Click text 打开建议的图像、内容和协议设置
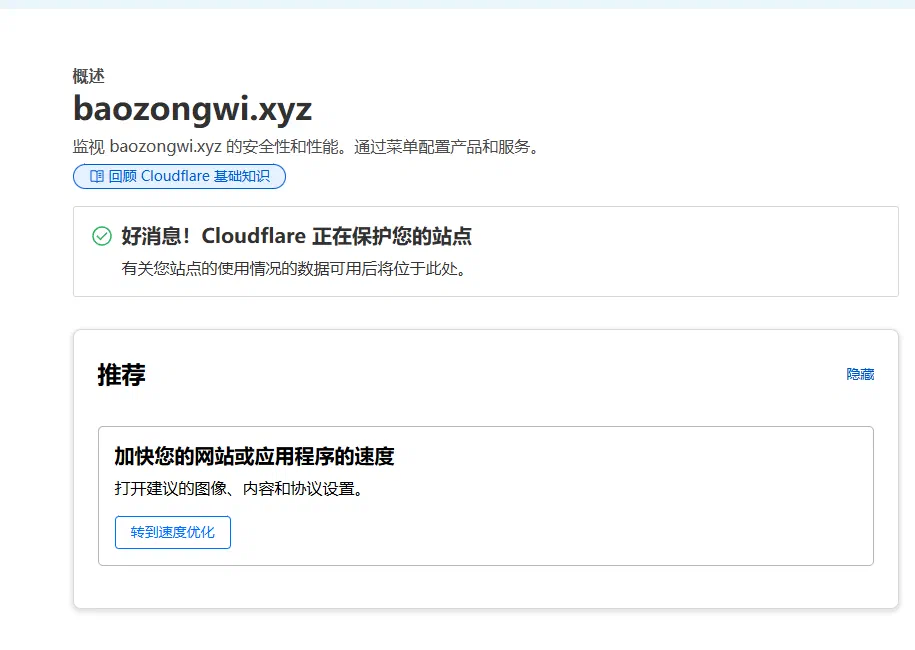The image size is (915, 650). (239, 489)
